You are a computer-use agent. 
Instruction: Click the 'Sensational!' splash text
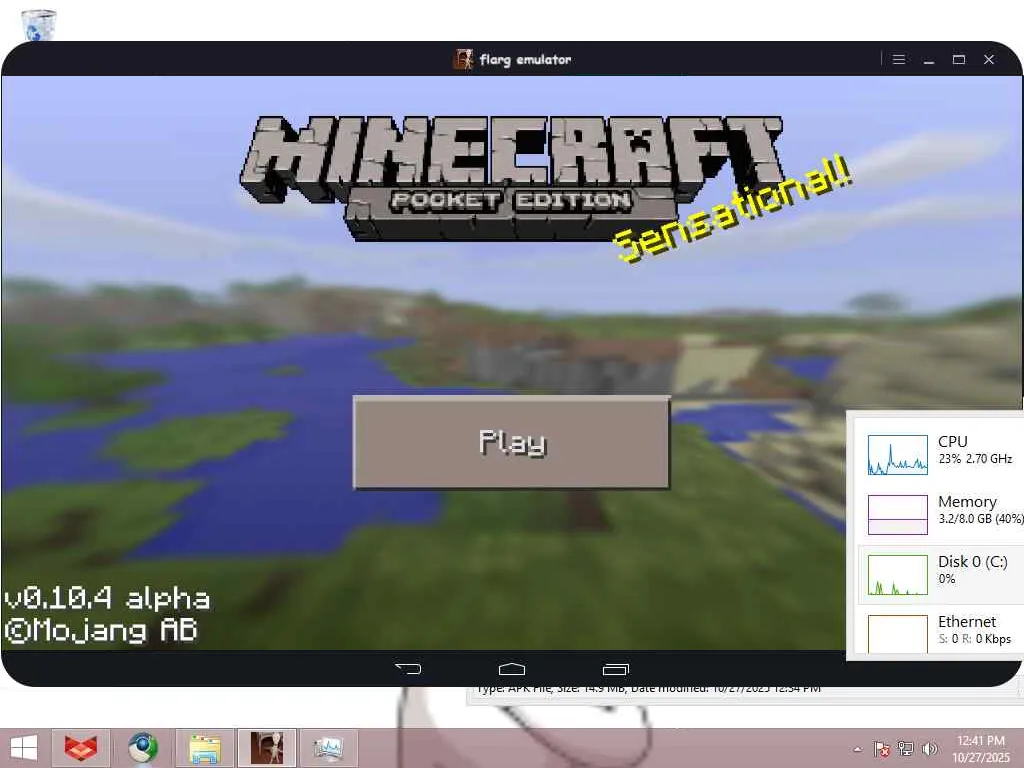(x=732, y=210)
